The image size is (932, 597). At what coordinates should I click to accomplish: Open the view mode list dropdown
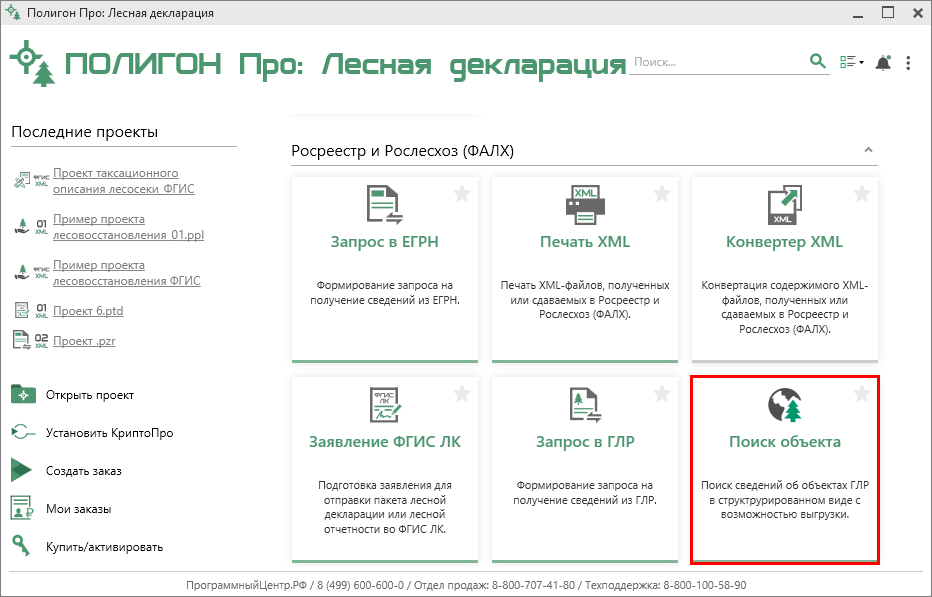[851, 62]
